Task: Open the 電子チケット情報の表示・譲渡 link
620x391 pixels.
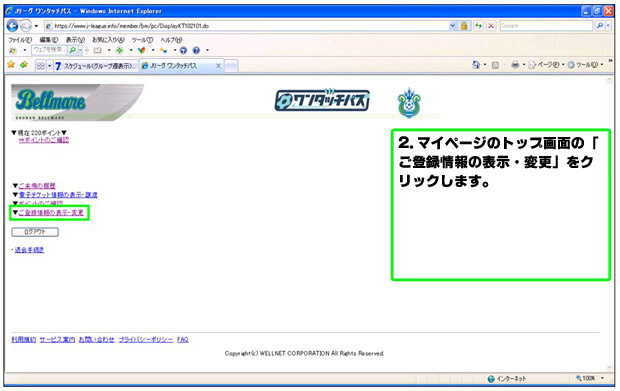Action: pos(58,195)
